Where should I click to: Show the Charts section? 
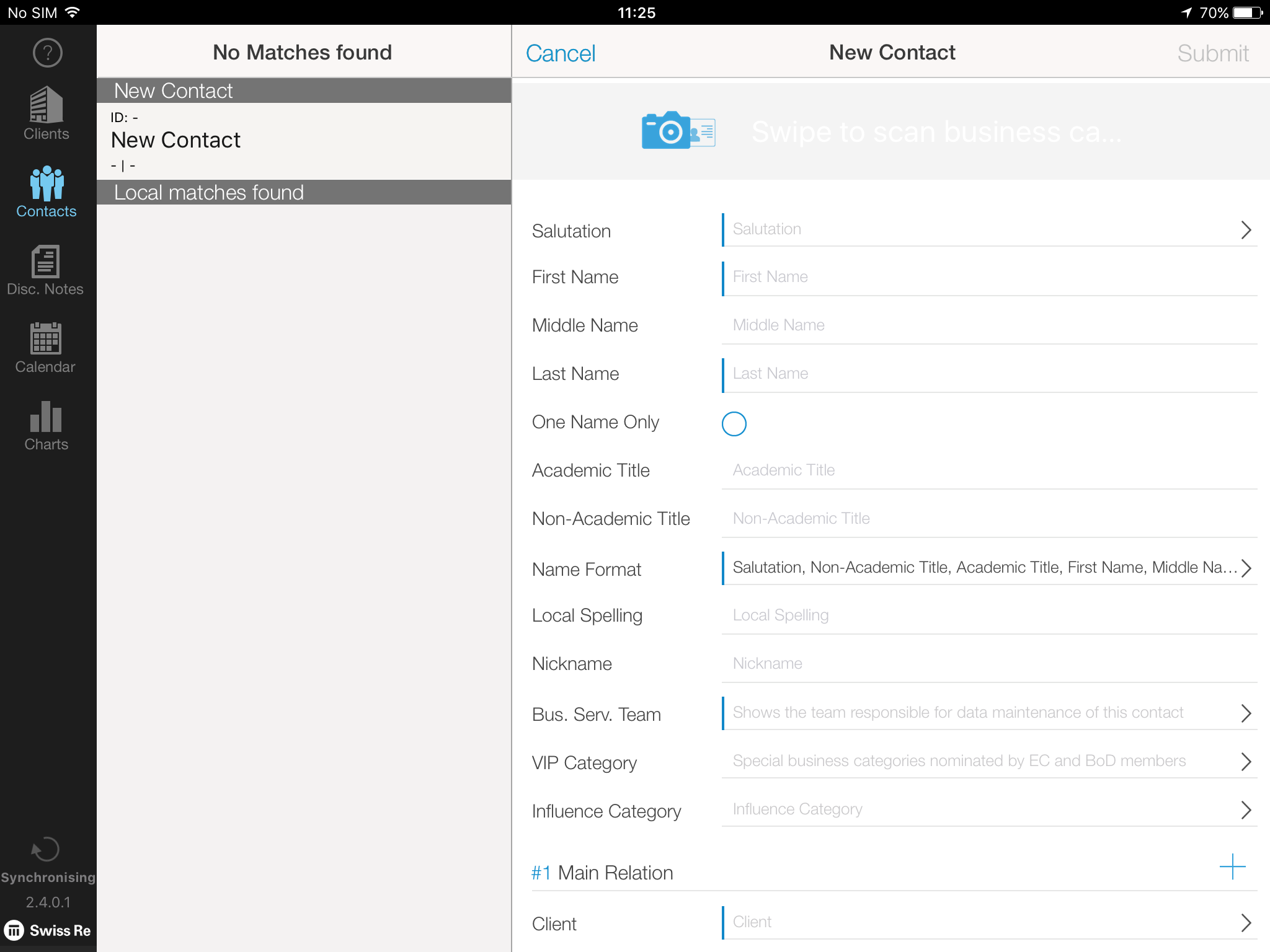pyautogui.click(x=46, y=425)
